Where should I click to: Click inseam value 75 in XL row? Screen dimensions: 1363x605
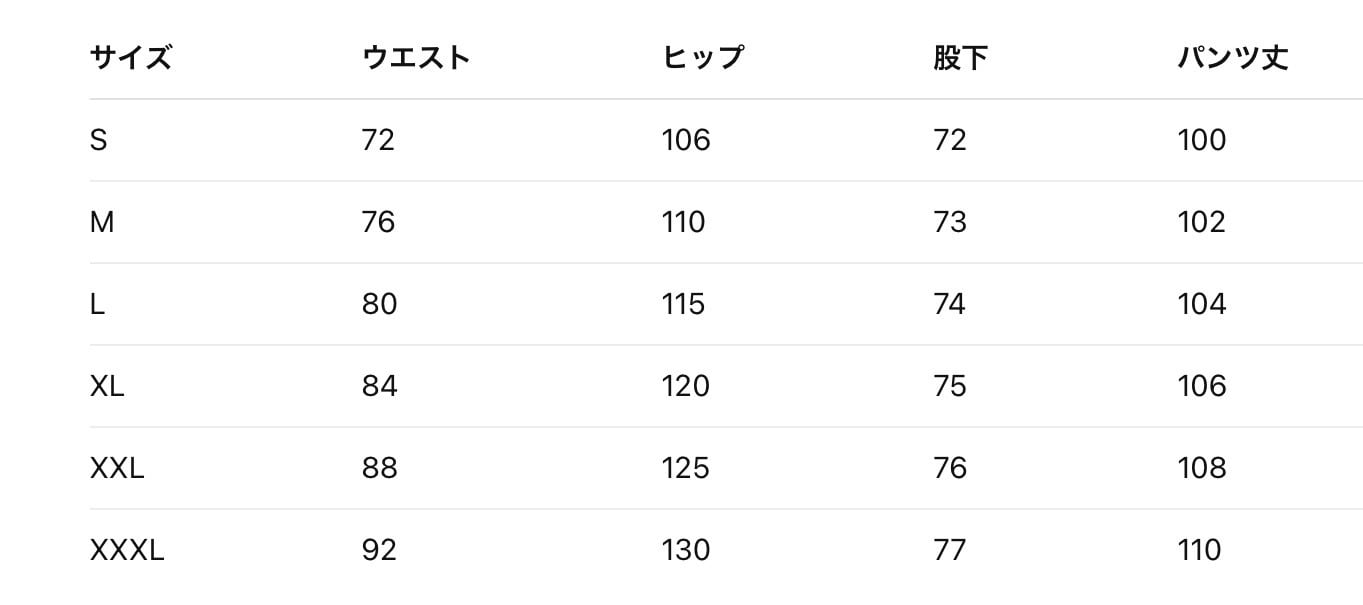950,386
